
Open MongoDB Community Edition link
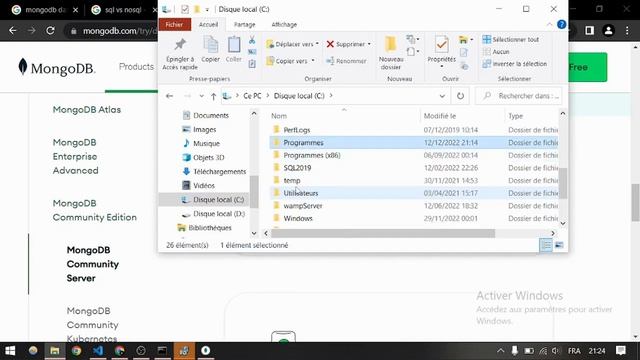point(94,210)
